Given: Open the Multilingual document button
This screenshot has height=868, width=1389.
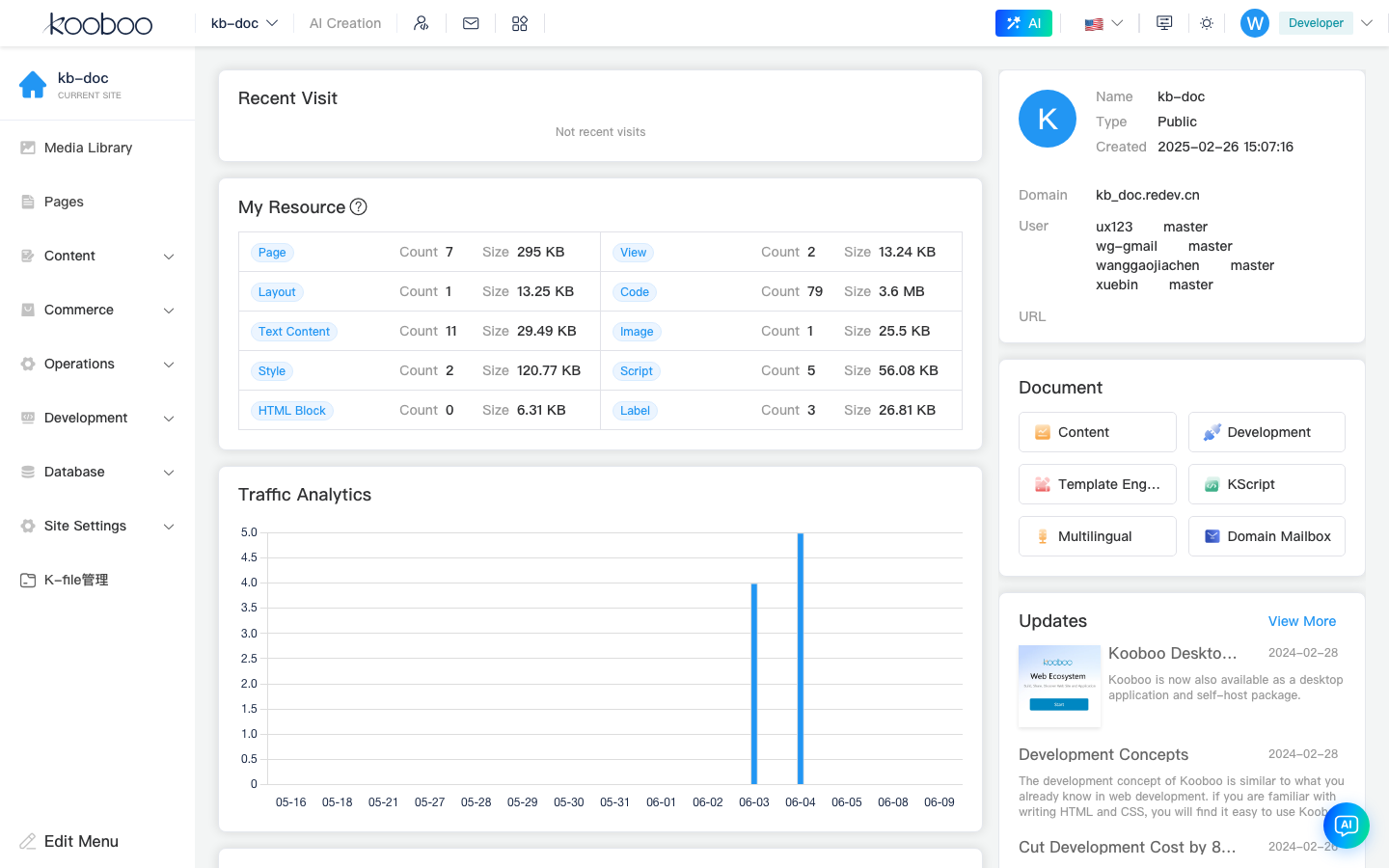Looking at the screenshot, I should coord(1098,536).
